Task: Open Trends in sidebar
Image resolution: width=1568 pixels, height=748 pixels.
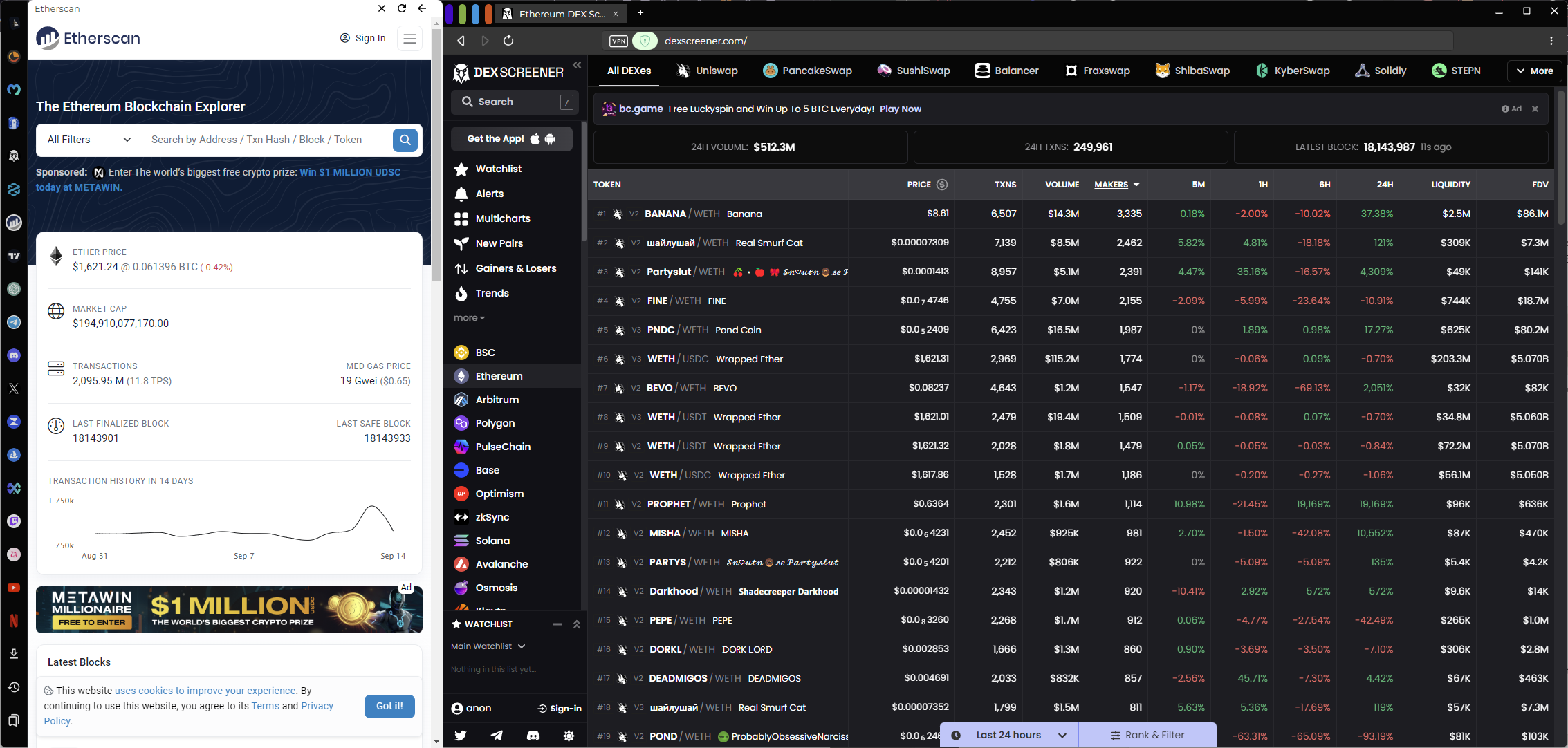Action: (x=492, y=293)
